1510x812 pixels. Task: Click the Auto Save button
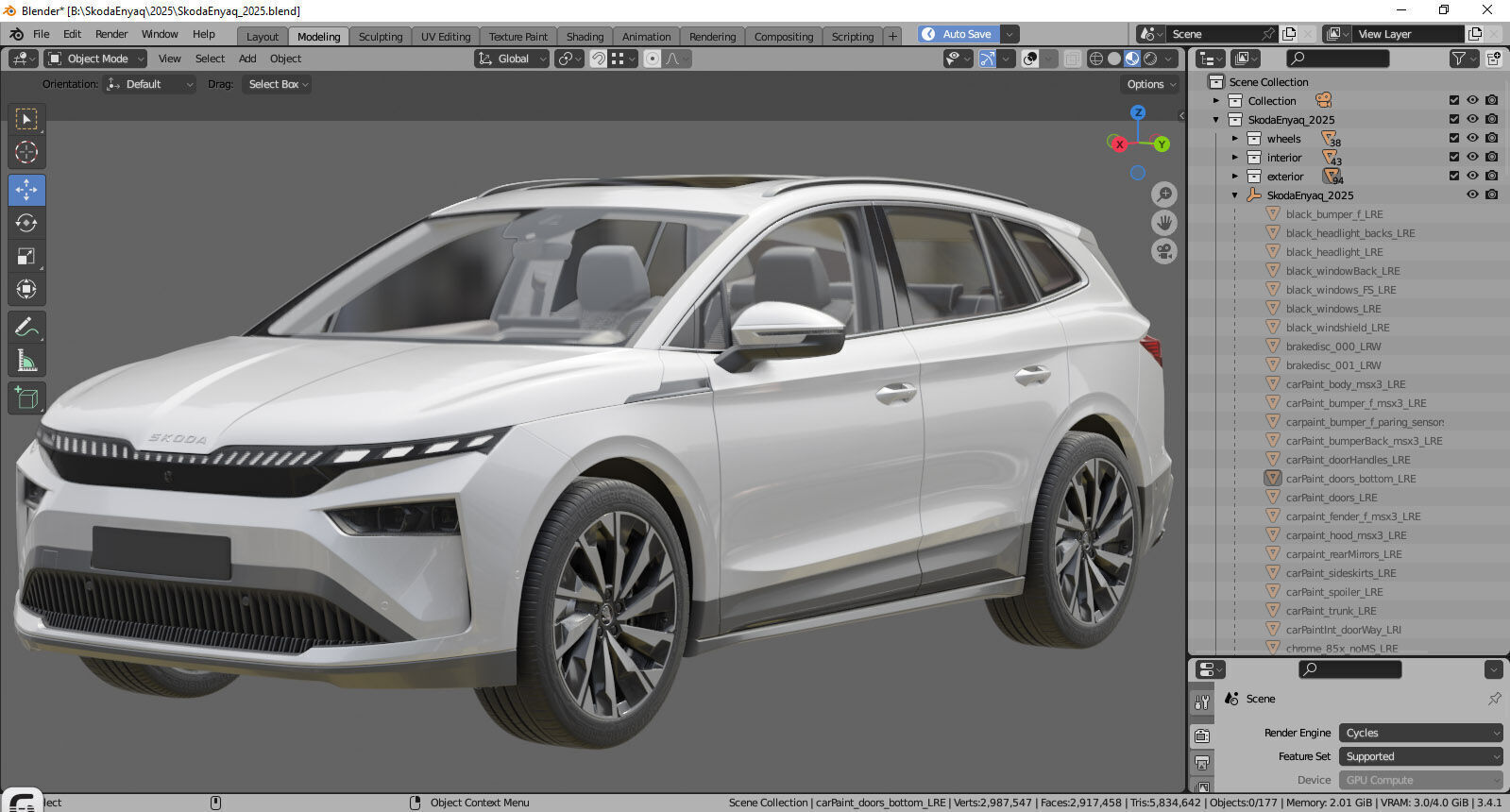tap(958, 34)
